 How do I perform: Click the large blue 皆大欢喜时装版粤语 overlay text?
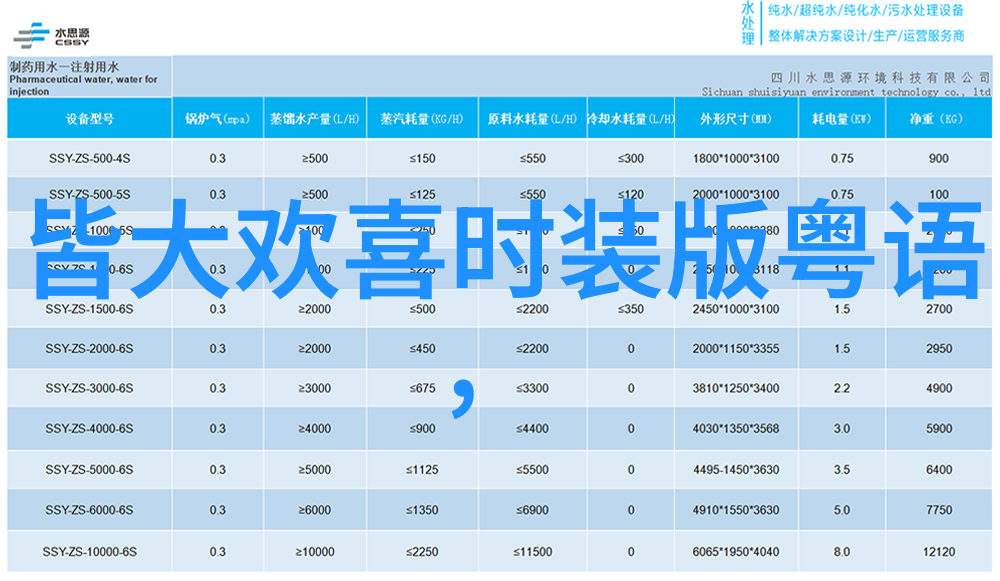[x=500, y=245]
